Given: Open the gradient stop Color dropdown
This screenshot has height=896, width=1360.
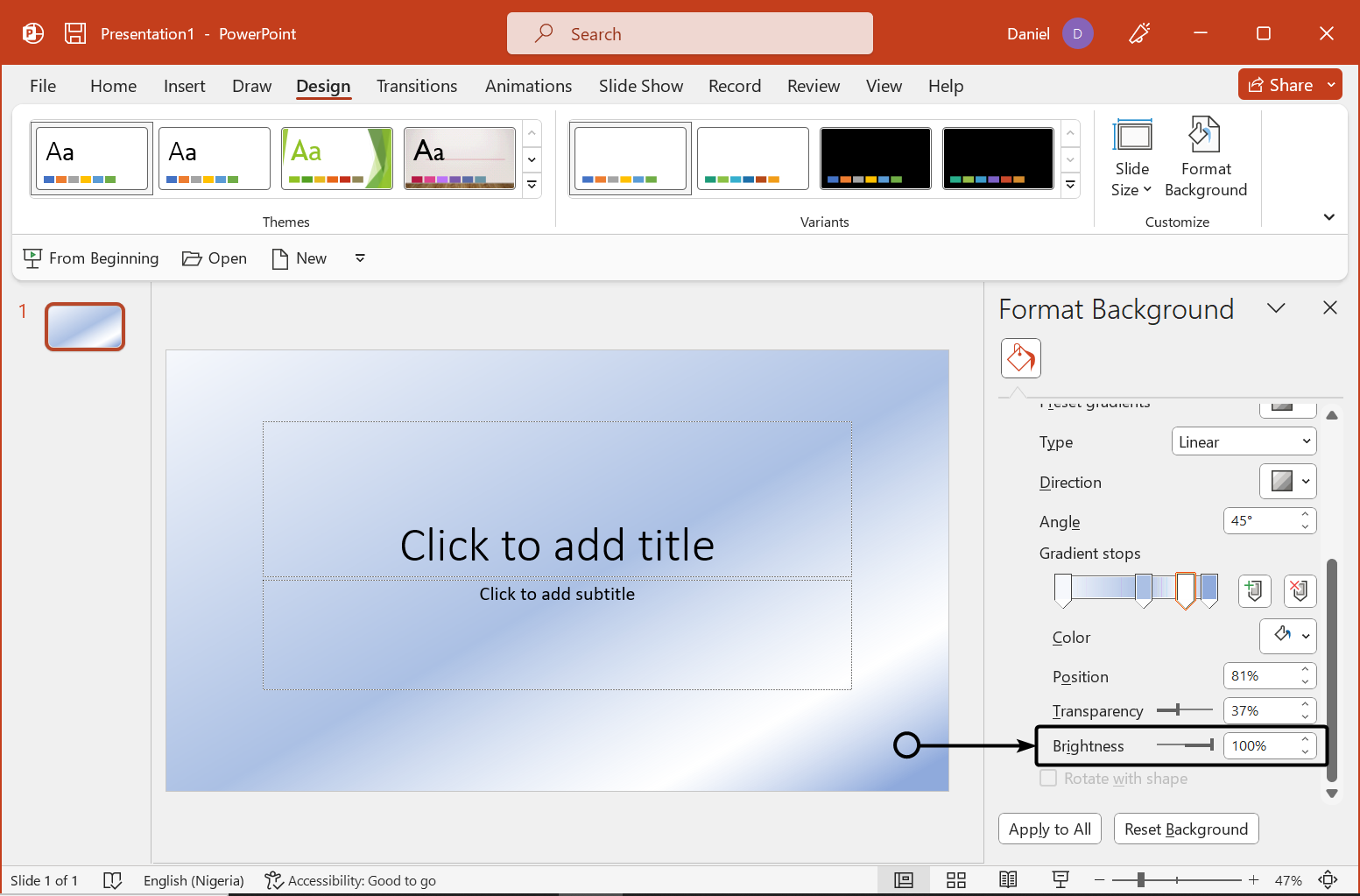Looking at the screenshot, I should (x=1287, y=637).
